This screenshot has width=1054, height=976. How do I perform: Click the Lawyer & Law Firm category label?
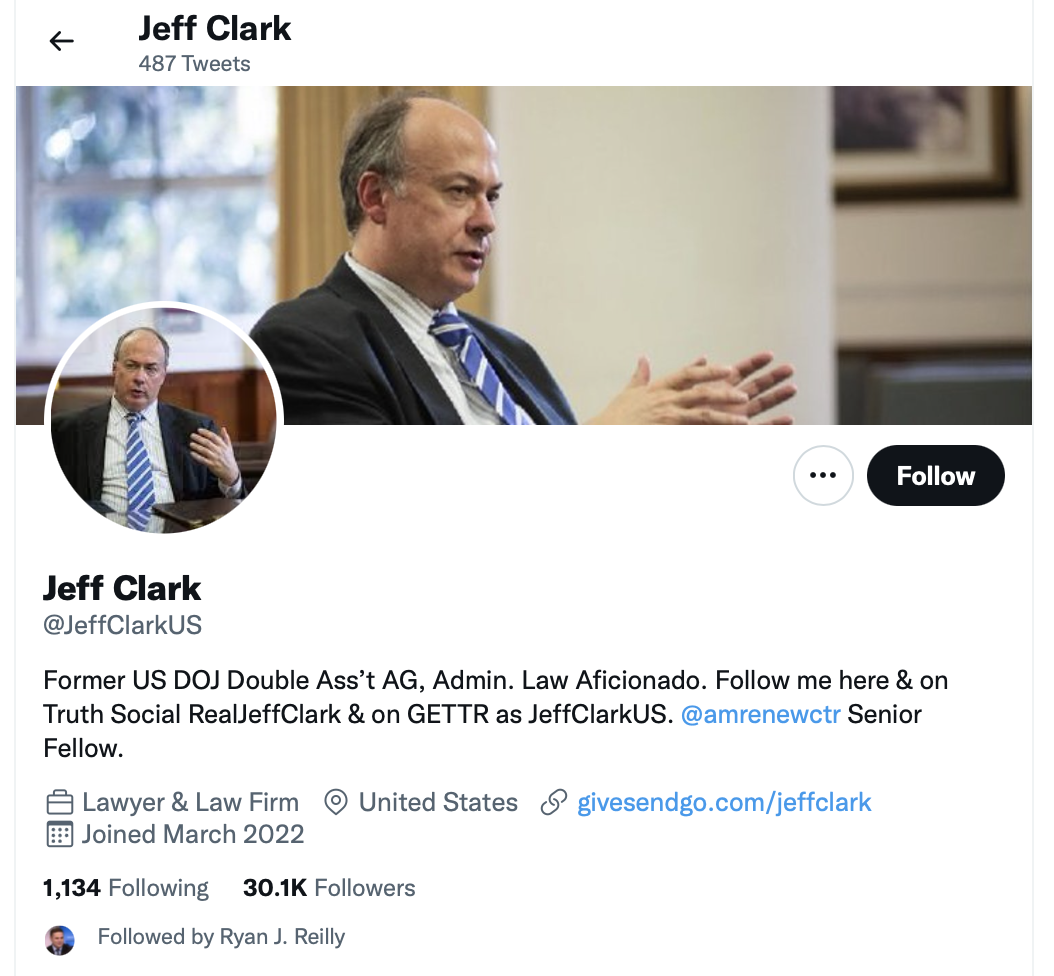(190, 803)
